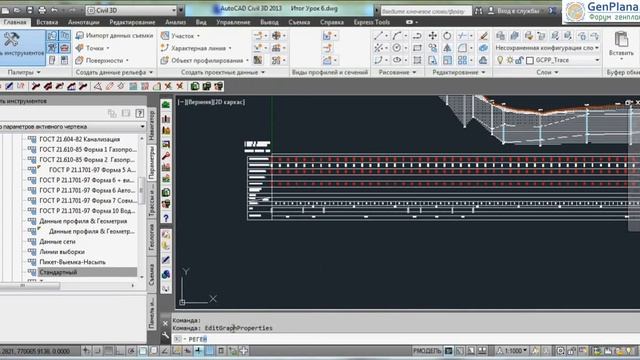Switch to the Express Tools ribbon tab
This screenshot has width=640, height=360.
[x=371, y=22]
